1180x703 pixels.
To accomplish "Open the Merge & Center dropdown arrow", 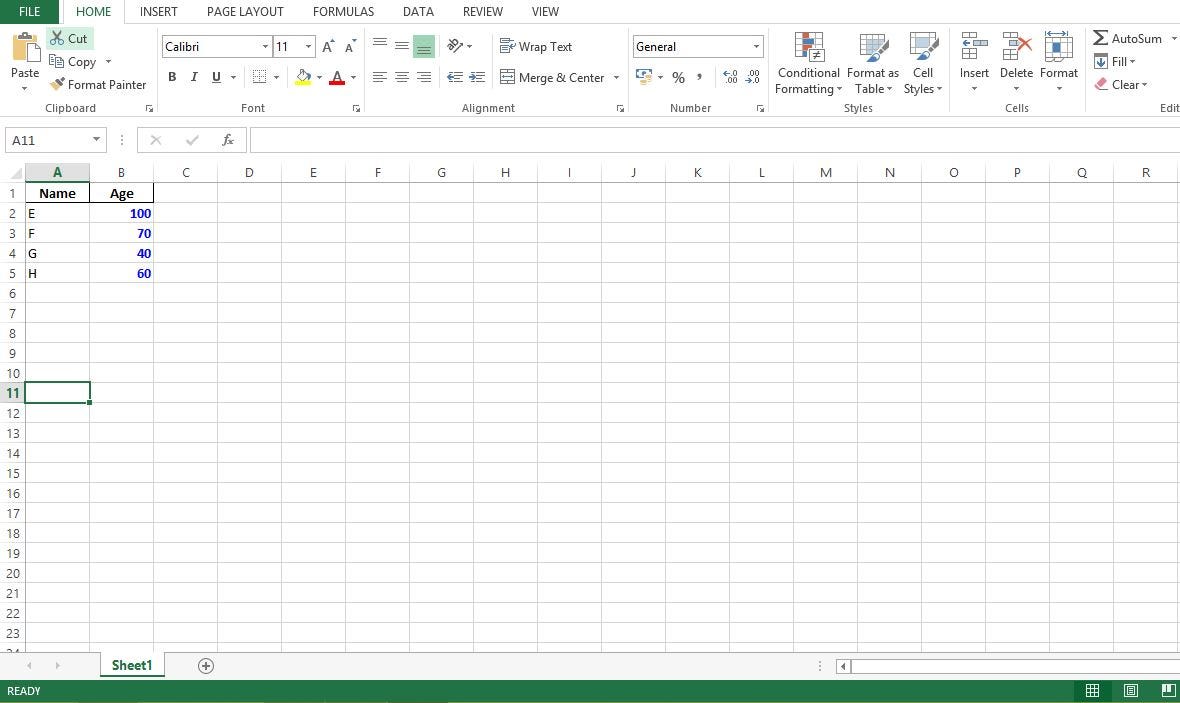I will tap(616, 78).
